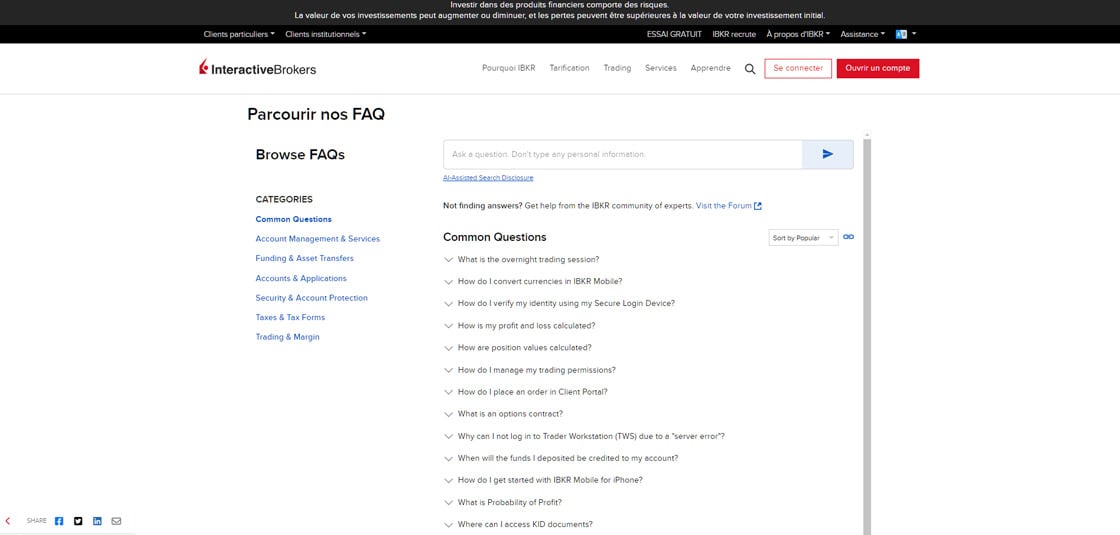Image resolution: width=1120 pixels, height=535 pixels.
Task: Select Taxes & Tax Forms category
Action: tap(290, 317)
